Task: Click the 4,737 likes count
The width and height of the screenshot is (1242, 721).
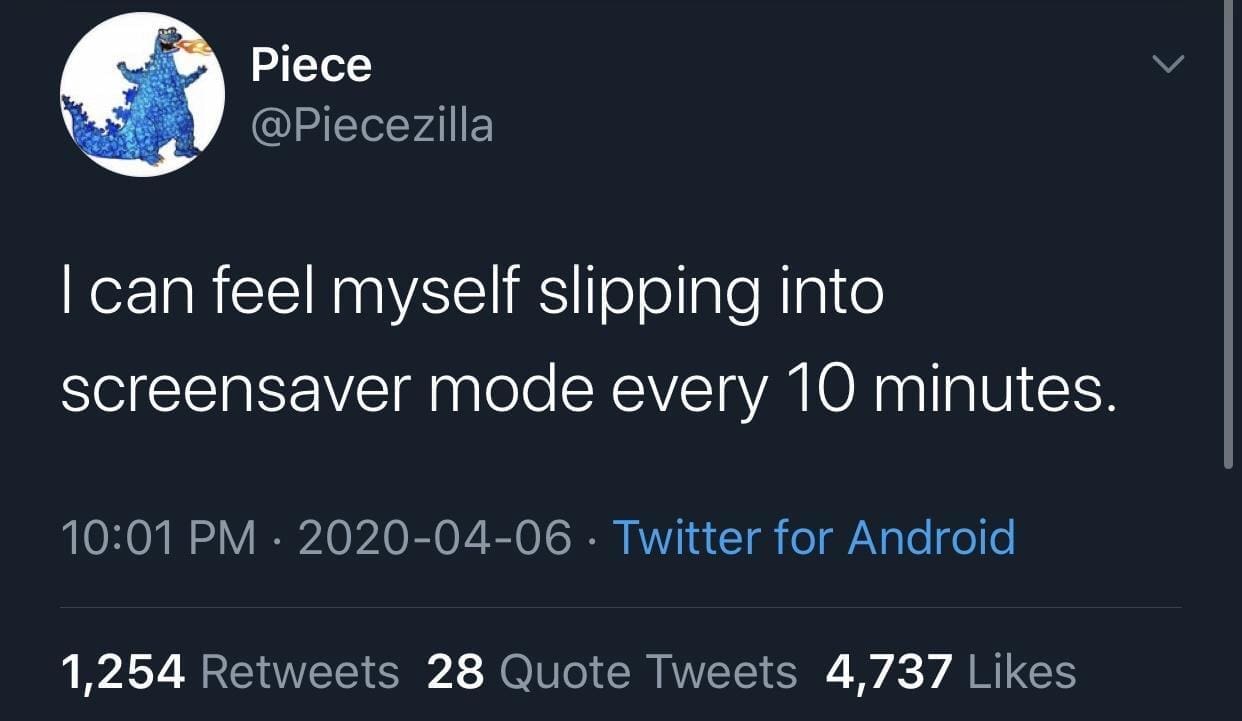Action: (x=888, y=671)
